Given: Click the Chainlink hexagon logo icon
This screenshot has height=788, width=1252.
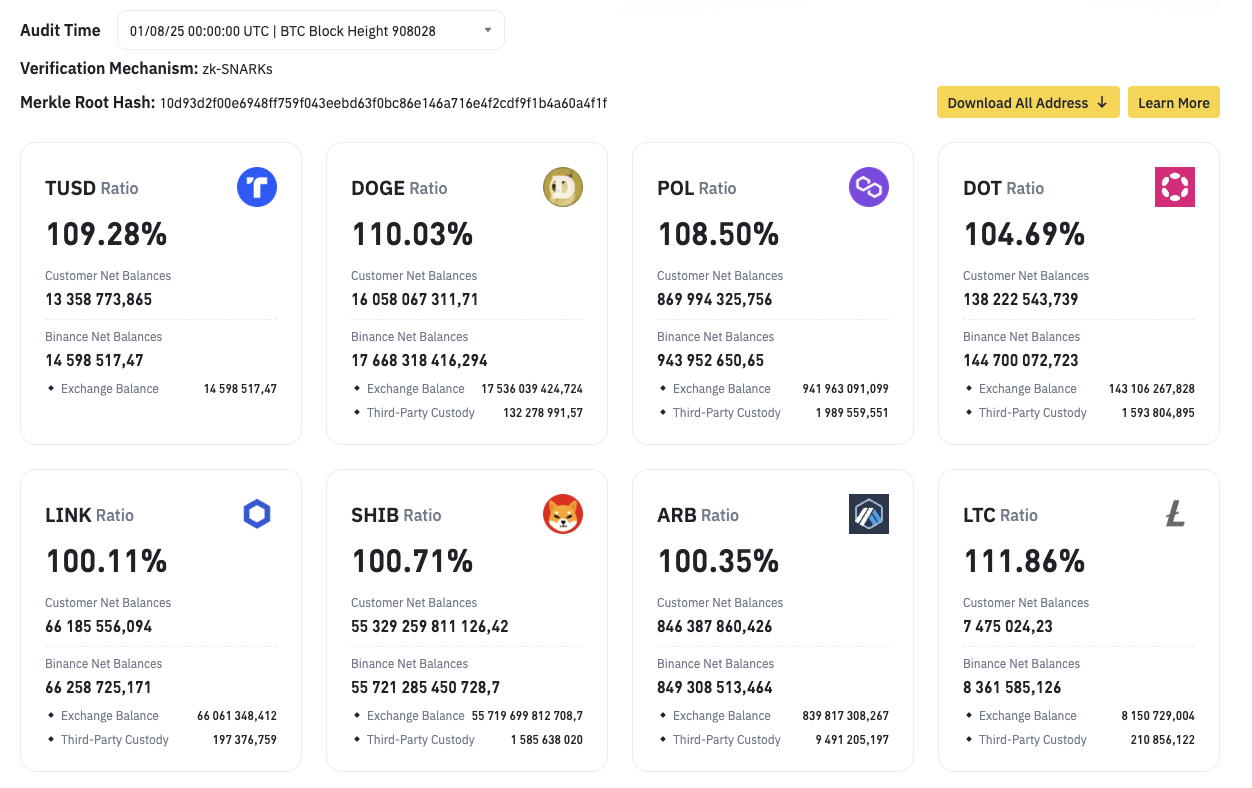Looking at the screenshot, I should pyautogui.click(x=257, y=514).
